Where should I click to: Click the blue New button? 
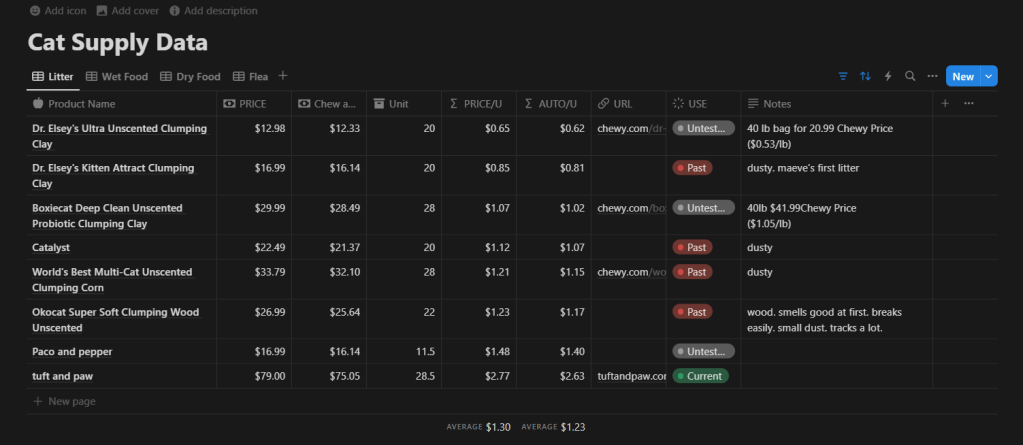[x=962, y=76]
